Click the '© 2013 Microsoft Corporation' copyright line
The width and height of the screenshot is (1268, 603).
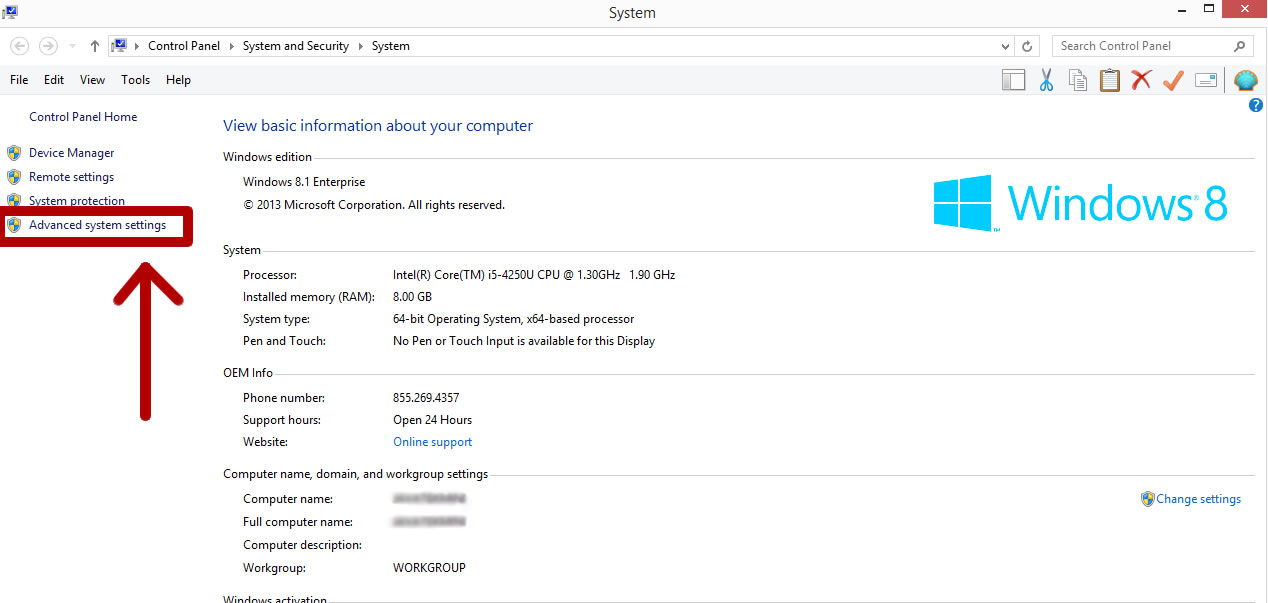tap(374, 205)
